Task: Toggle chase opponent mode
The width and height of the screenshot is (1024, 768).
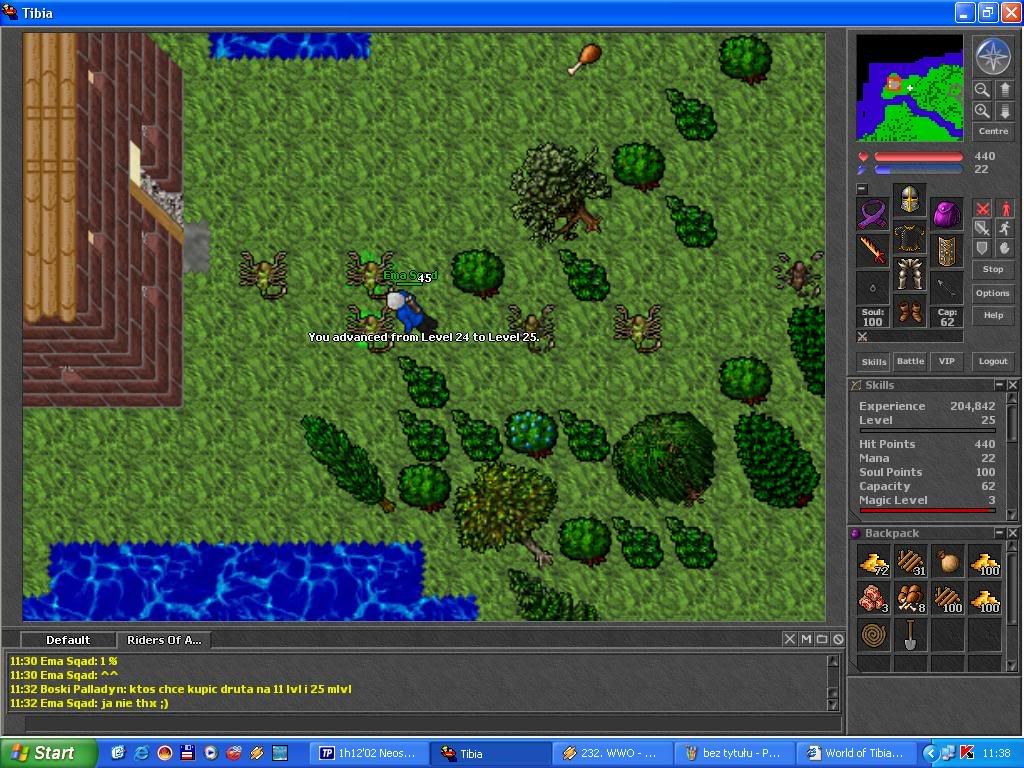Action: (x=1005, y=228)
